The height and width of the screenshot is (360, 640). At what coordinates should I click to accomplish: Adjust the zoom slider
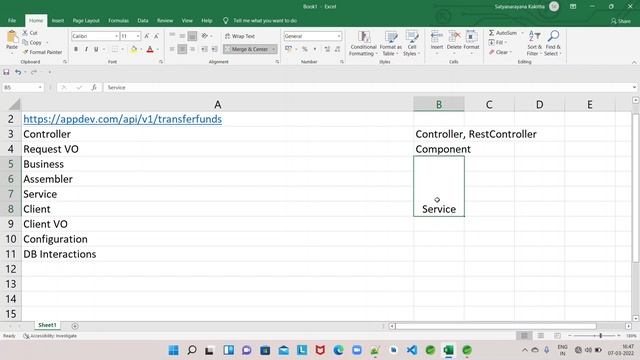[x=600, y=336]
